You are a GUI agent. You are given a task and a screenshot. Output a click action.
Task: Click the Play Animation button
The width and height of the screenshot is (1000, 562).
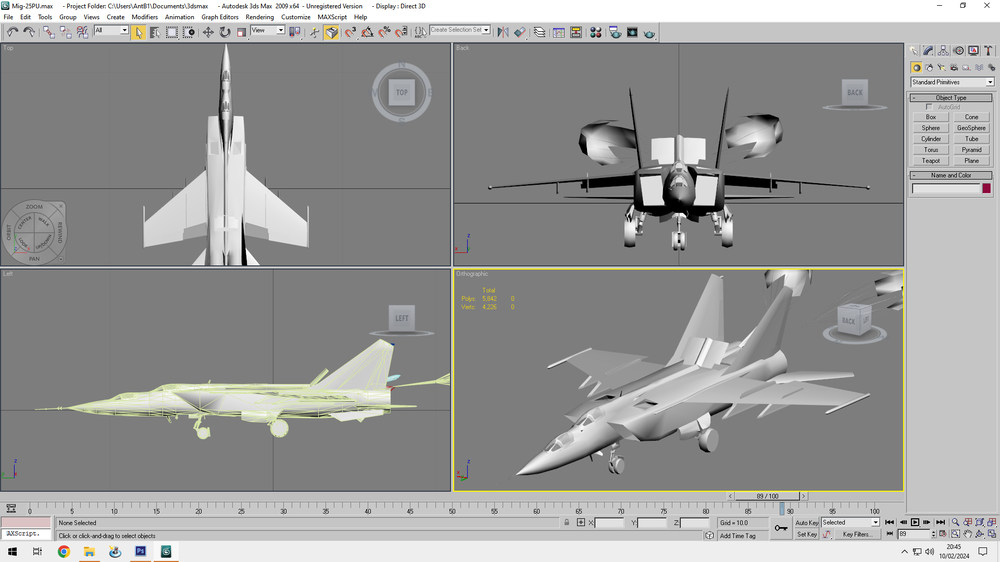coord(915,522)
